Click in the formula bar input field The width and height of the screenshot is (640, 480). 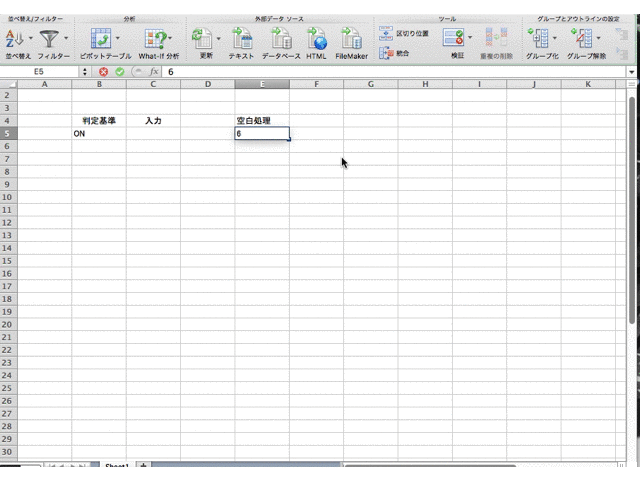(x=390, y=72)
